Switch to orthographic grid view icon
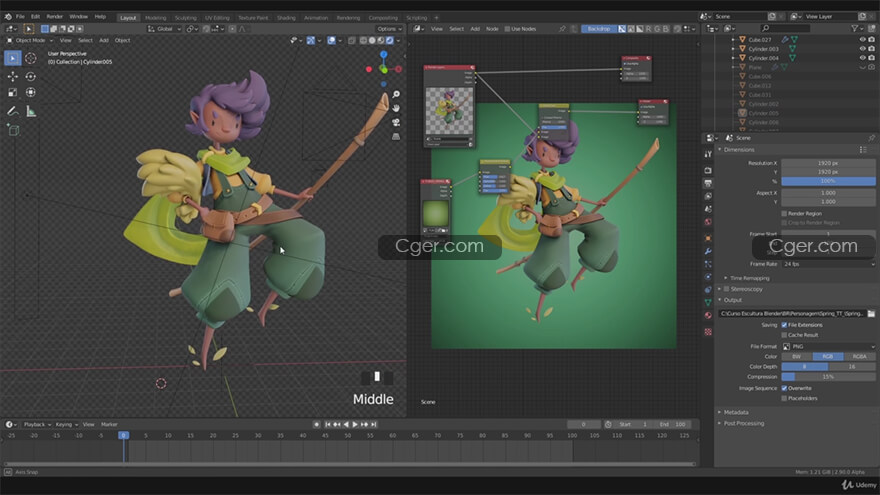The width and height of the screenshot is (880, 495). [x=396, y=136]
